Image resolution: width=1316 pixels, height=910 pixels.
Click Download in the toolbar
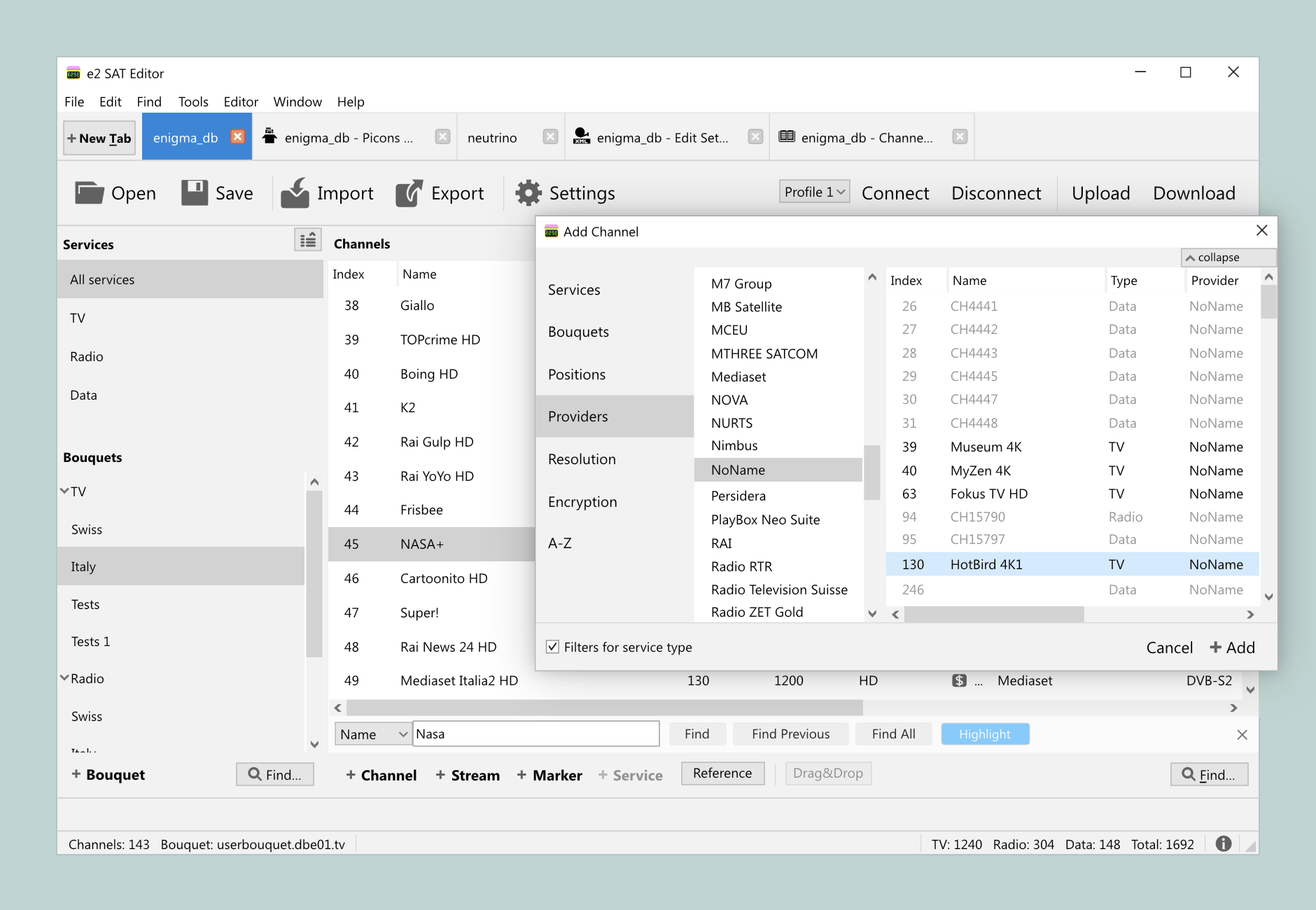click(x=1194, y=193)
